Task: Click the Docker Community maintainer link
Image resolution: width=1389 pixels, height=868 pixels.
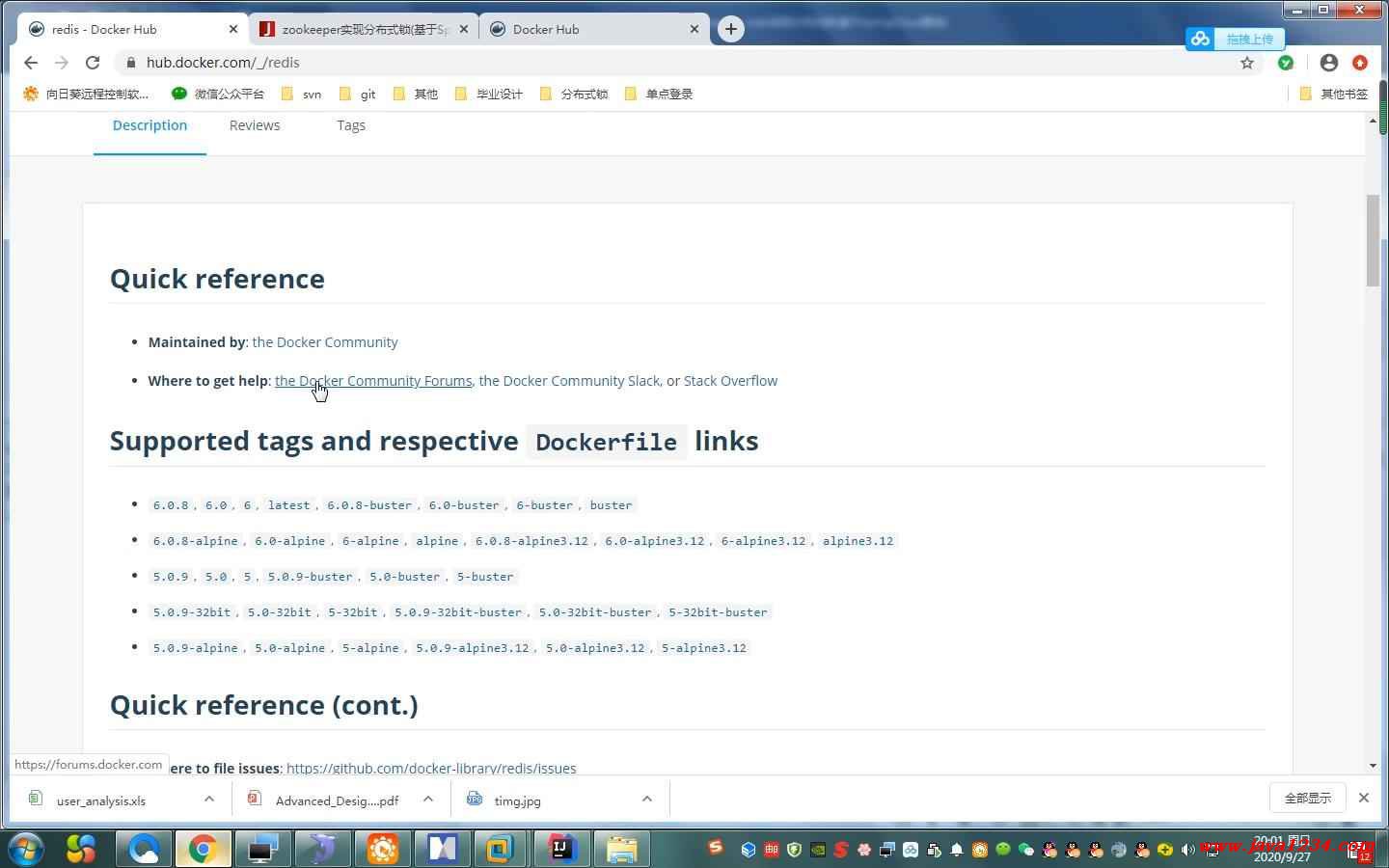Action: [325, 342]
